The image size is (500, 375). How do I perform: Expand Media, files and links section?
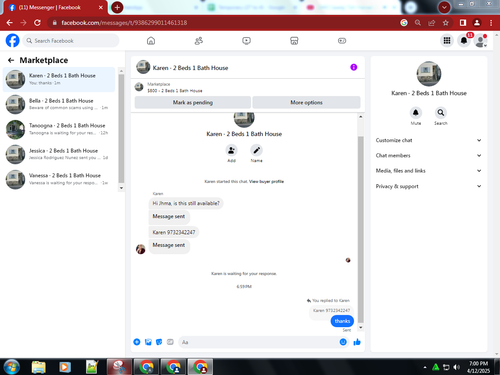coord(429,171)
